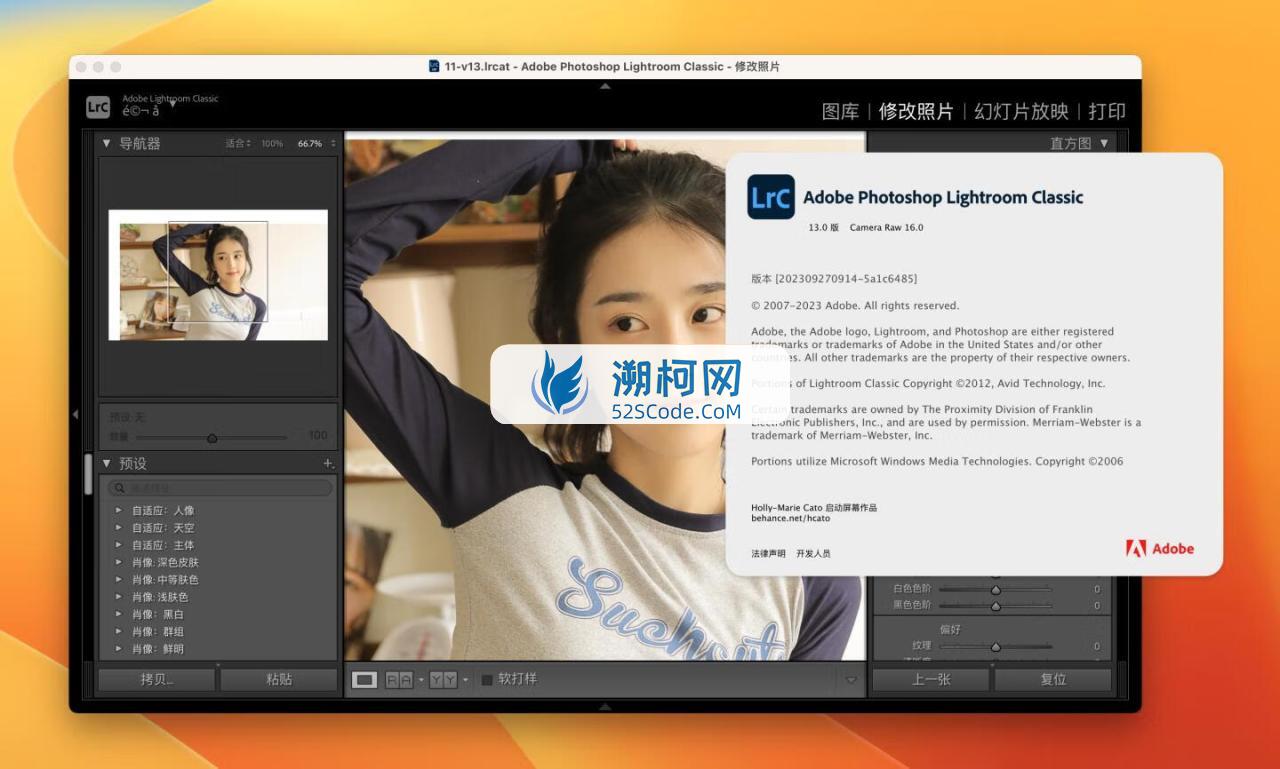Screen dimensions: 1280x769
Task: Expand the 肖像：深色皮肤 preset group
Action: click(118, 562)
